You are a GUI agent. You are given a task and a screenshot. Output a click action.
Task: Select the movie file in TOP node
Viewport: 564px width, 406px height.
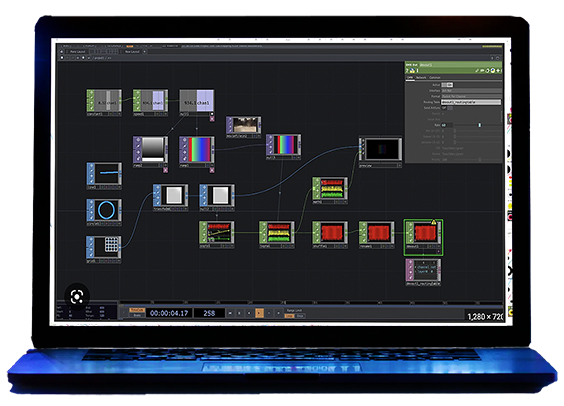click(244, 127)
